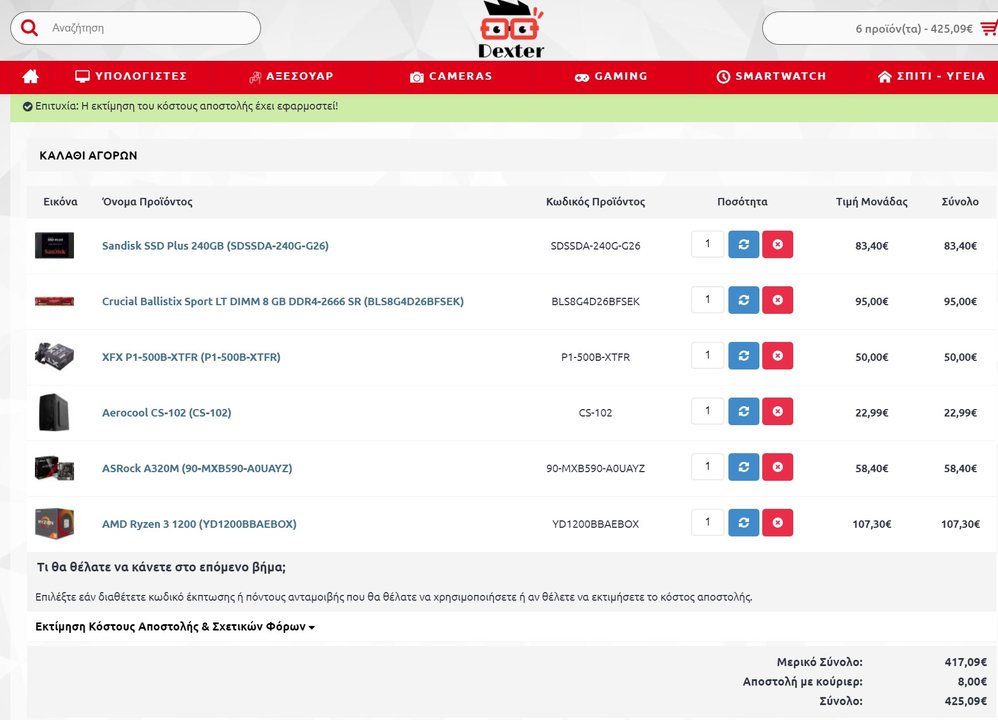Delete XFX P1-500B-XTFR from the cart

(778, 356)
